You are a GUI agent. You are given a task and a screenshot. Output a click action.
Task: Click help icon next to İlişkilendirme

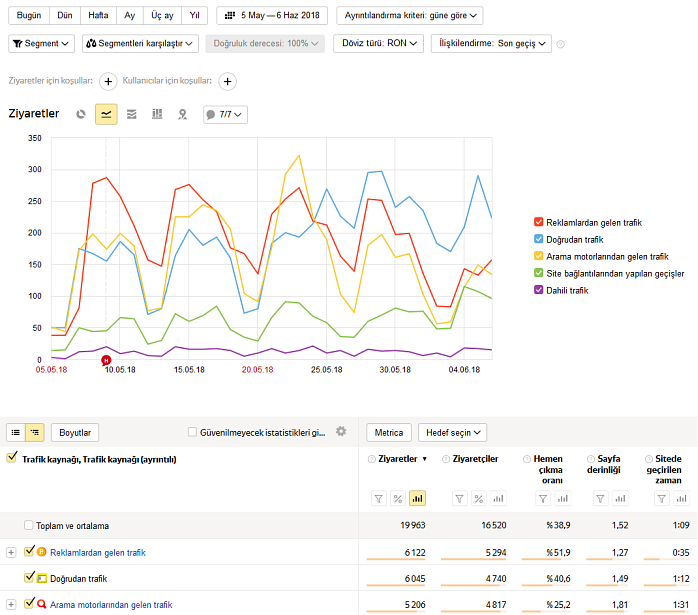tap(561, 44)
